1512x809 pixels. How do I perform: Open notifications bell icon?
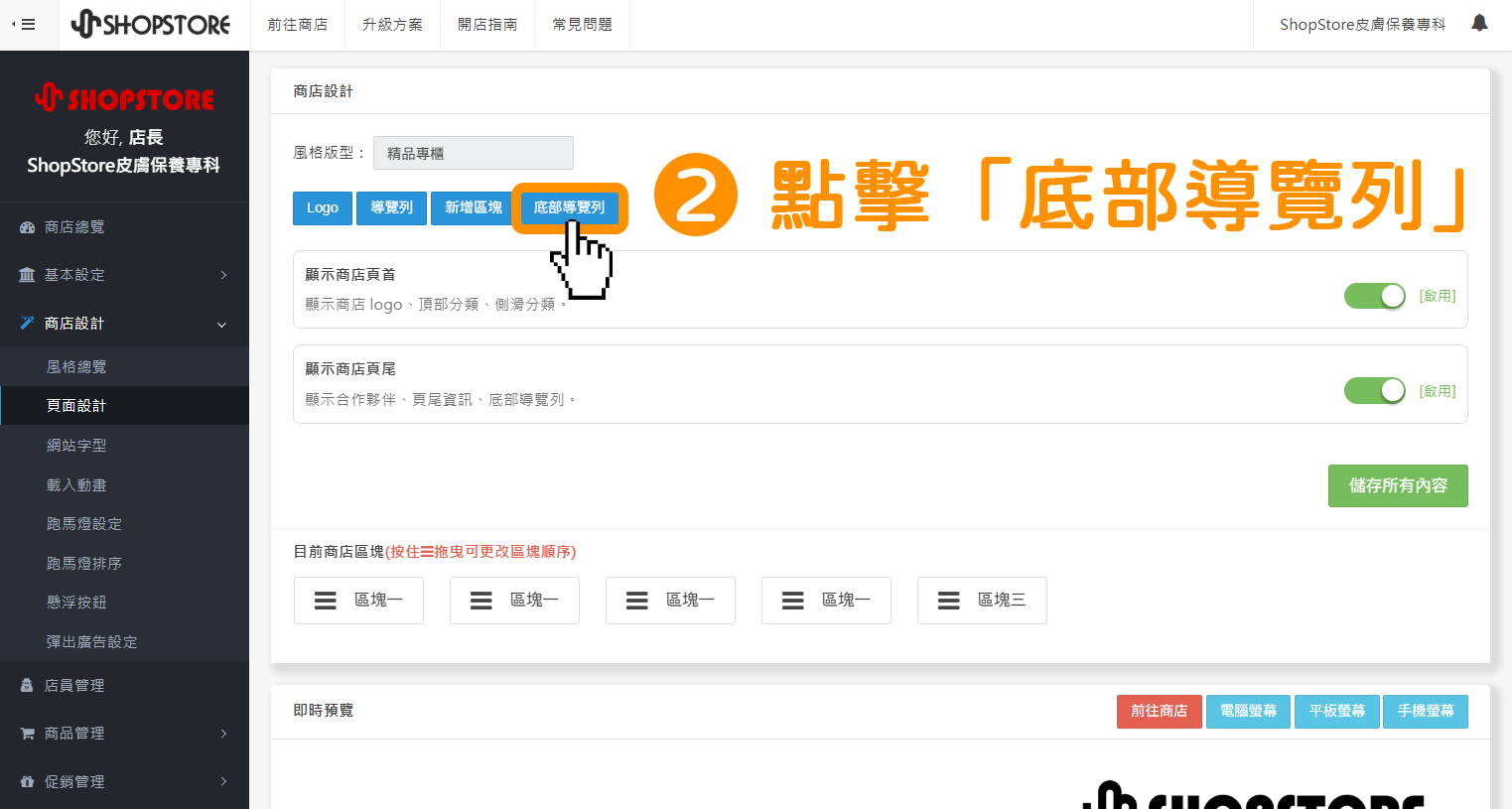pyautogui.click(x=1479, y=23)
